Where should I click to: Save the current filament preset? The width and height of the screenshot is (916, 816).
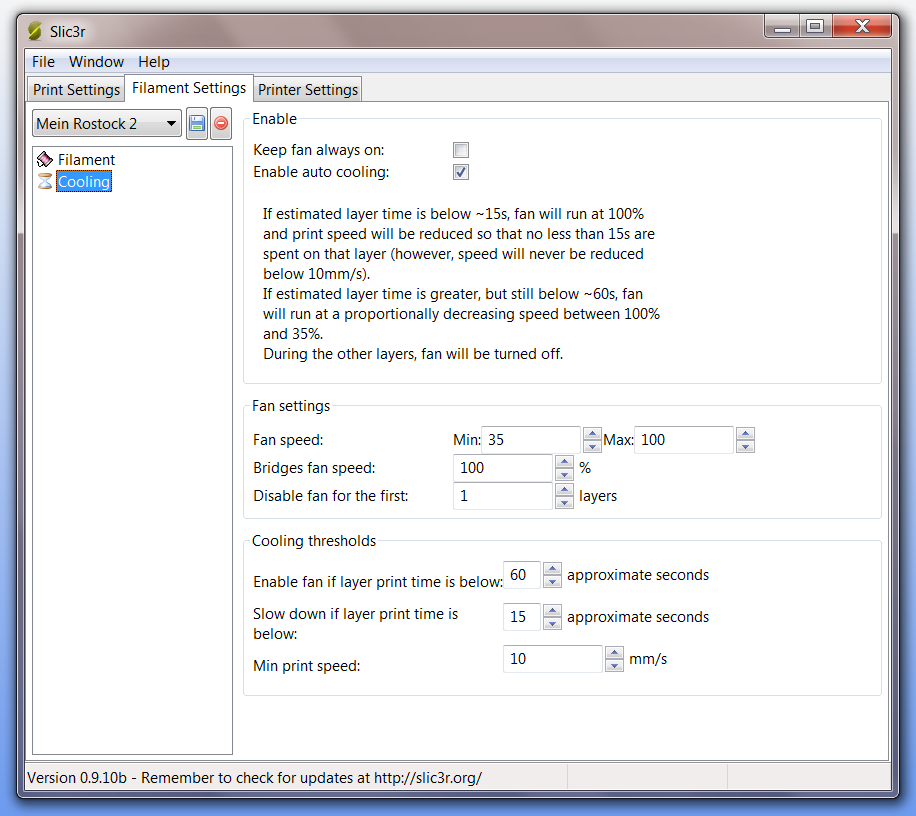pyautogui.click(x=196, y=123)
